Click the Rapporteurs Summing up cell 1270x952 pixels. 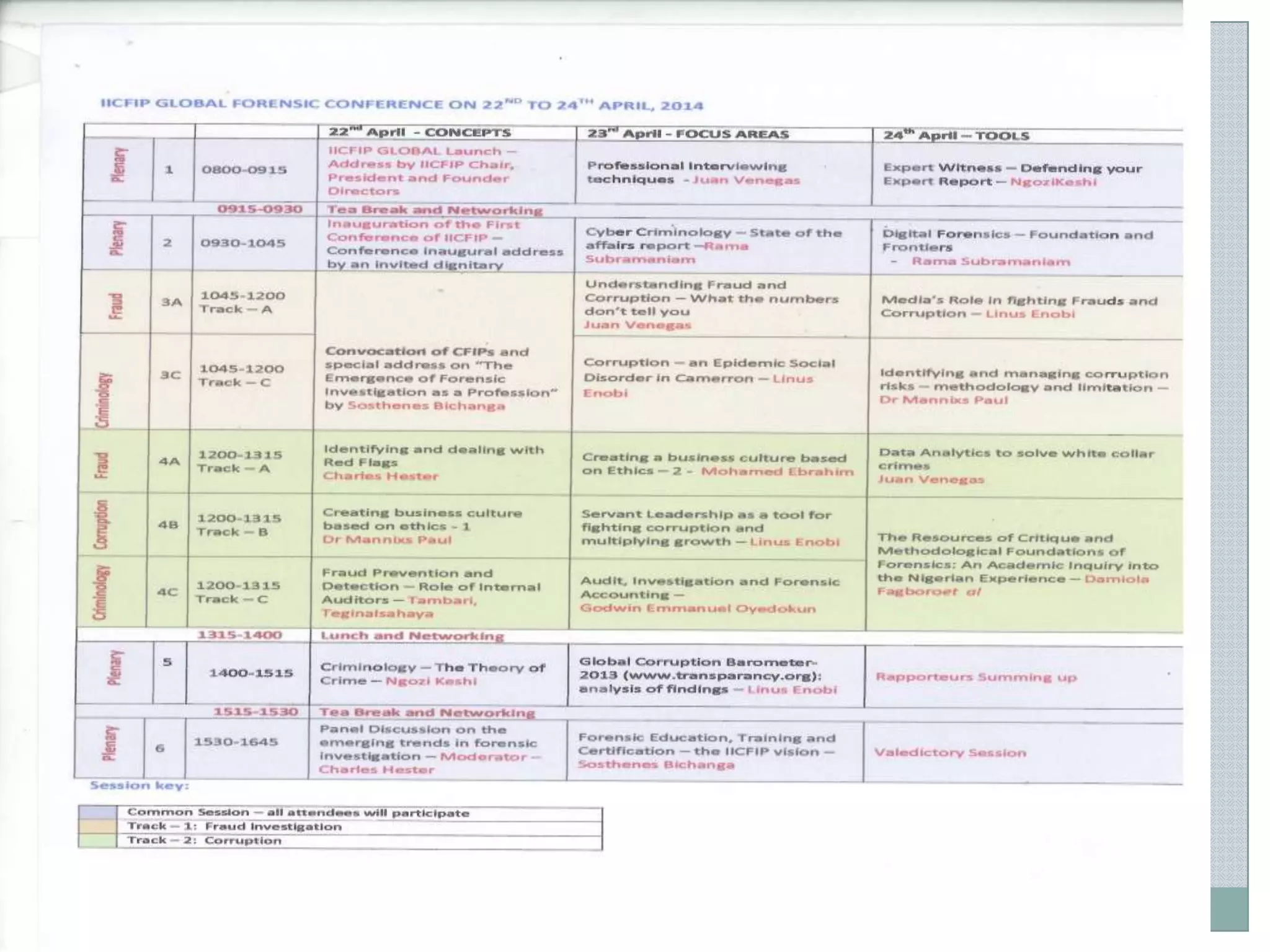click(x=976, y=677)
